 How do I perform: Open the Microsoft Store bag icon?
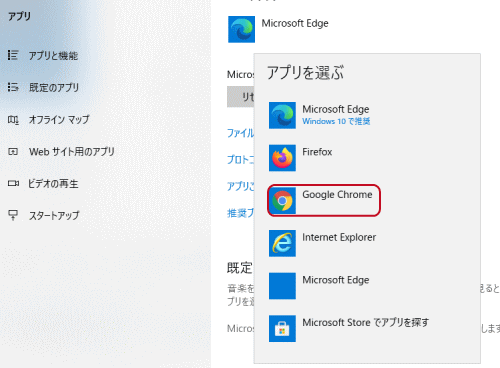click(x=282, y=329)
